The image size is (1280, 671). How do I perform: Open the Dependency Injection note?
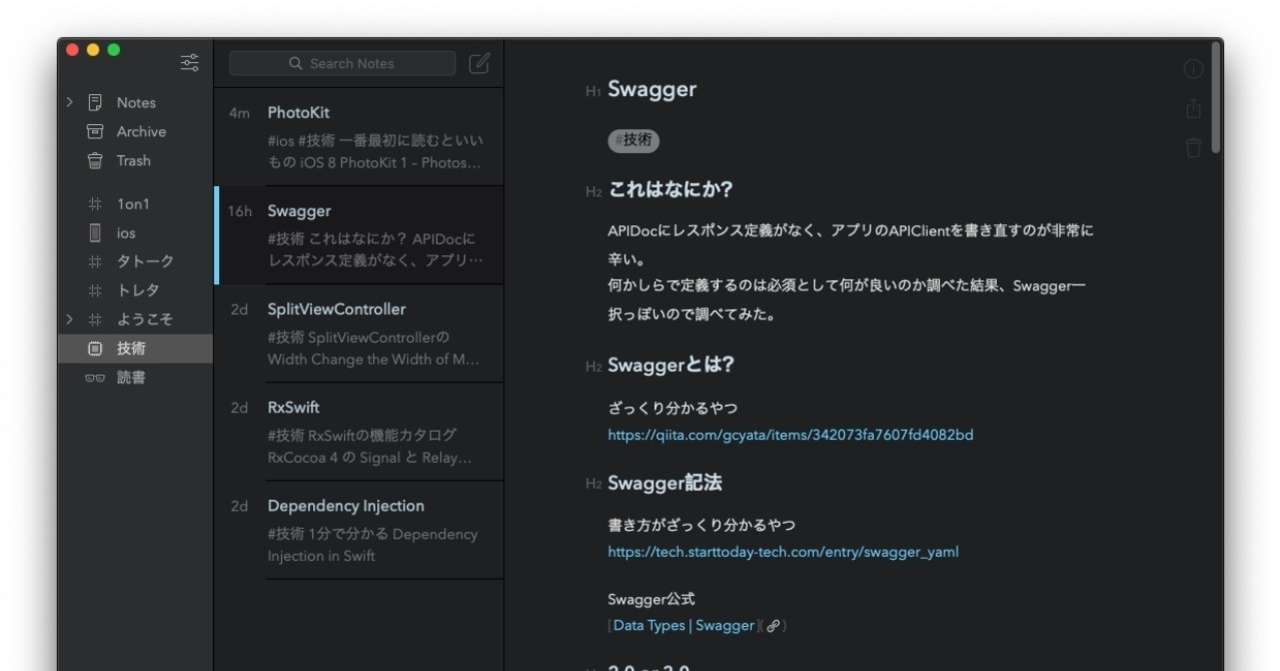click(x=358, y=529)
